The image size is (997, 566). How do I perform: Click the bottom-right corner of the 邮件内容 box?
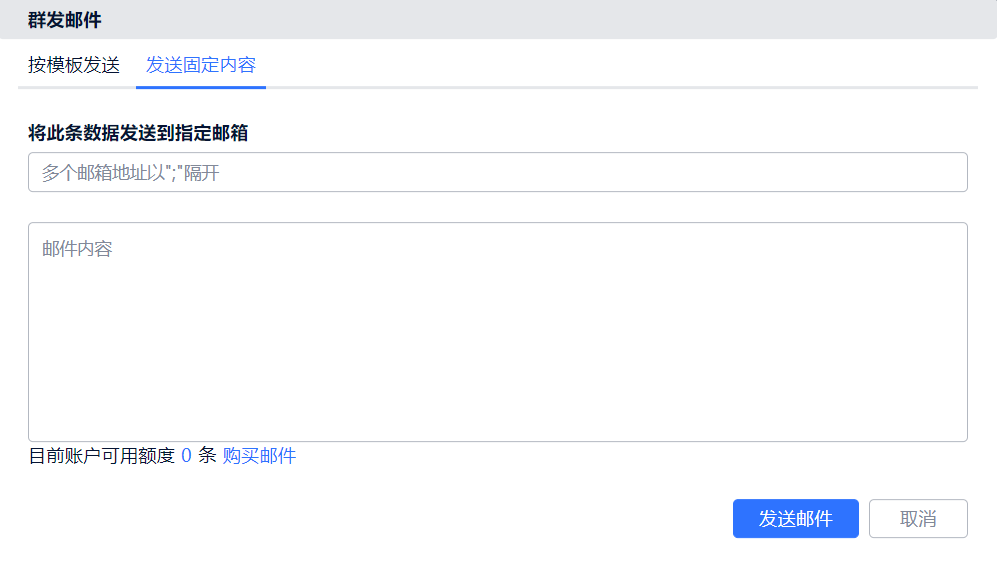tap(961, 435)
